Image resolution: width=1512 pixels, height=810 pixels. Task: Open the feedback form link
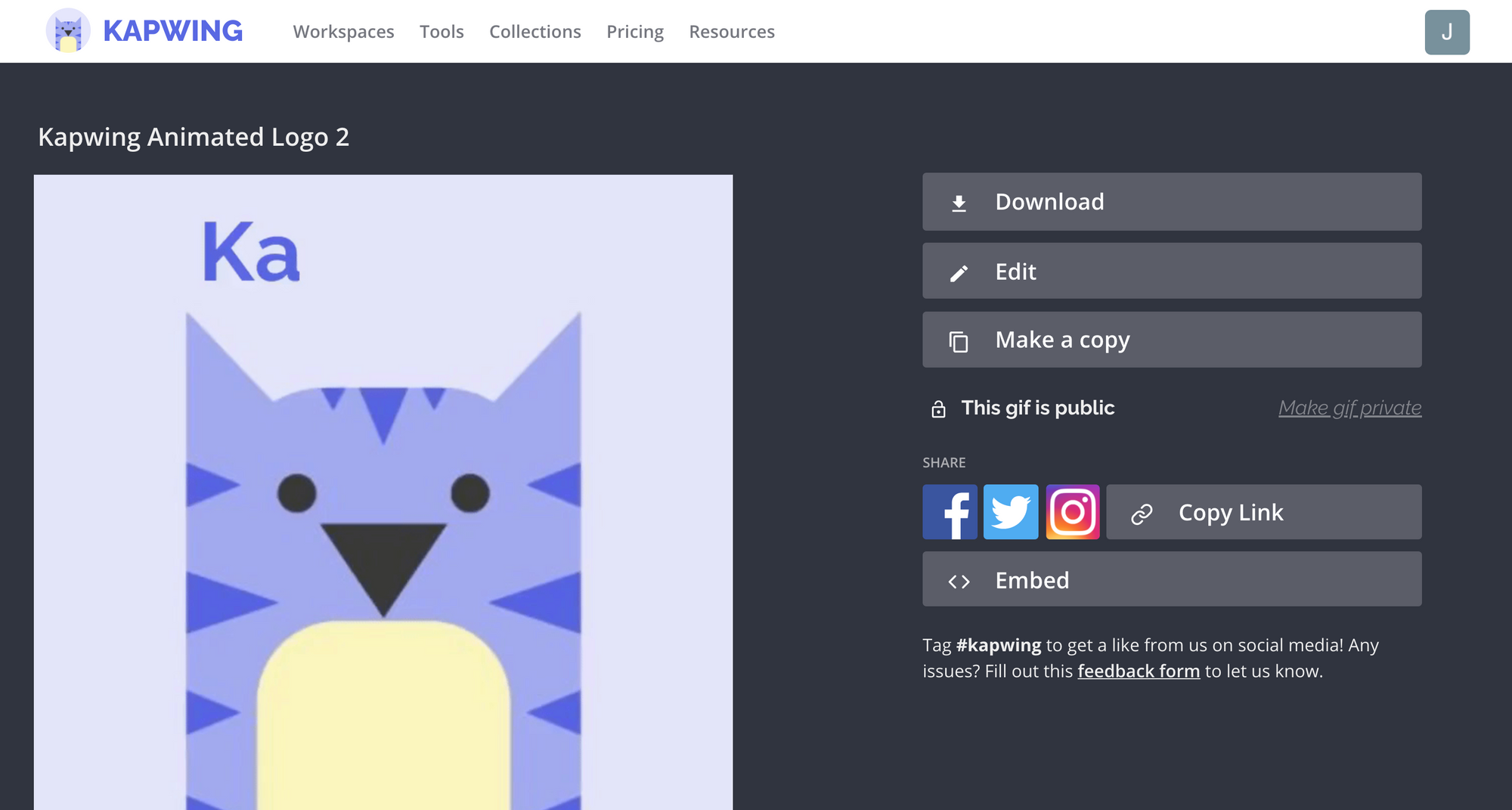(x=1138, y=671)
